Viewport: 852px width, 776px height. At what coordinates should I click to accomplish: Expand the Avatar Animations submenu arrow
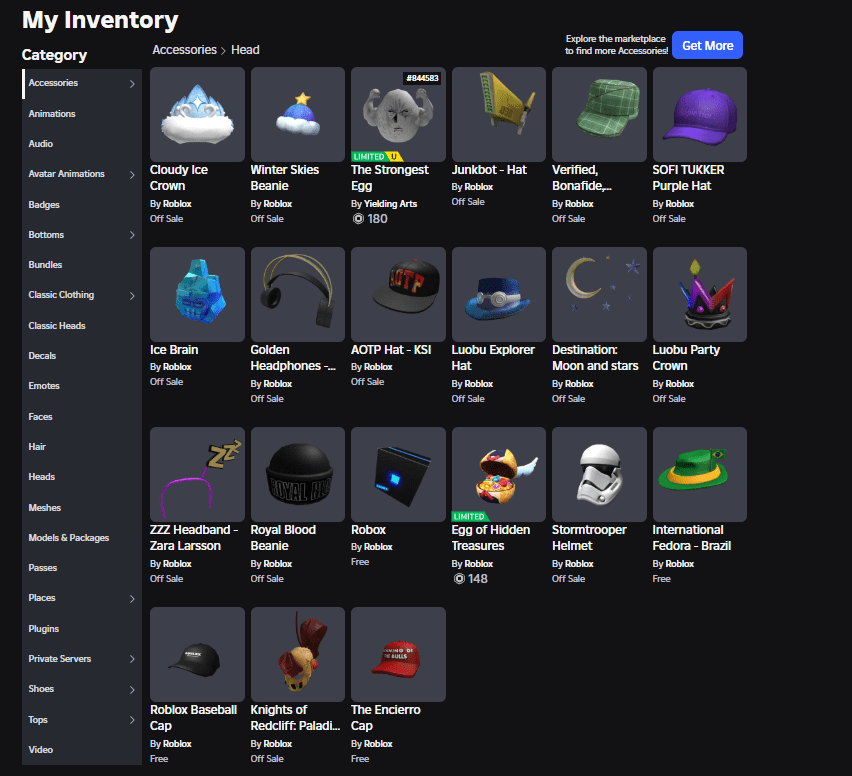132,174
